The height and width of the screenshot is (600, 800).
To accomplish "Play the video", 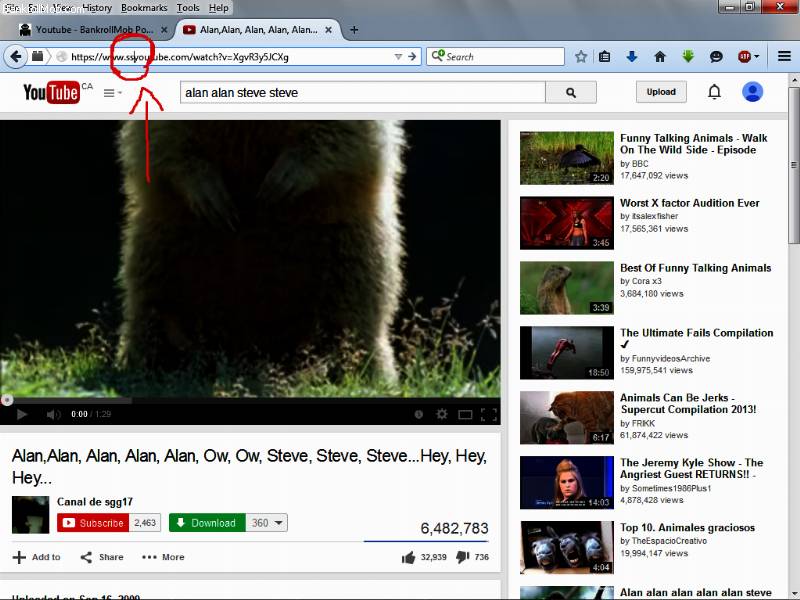I will [x=22, y=414].
